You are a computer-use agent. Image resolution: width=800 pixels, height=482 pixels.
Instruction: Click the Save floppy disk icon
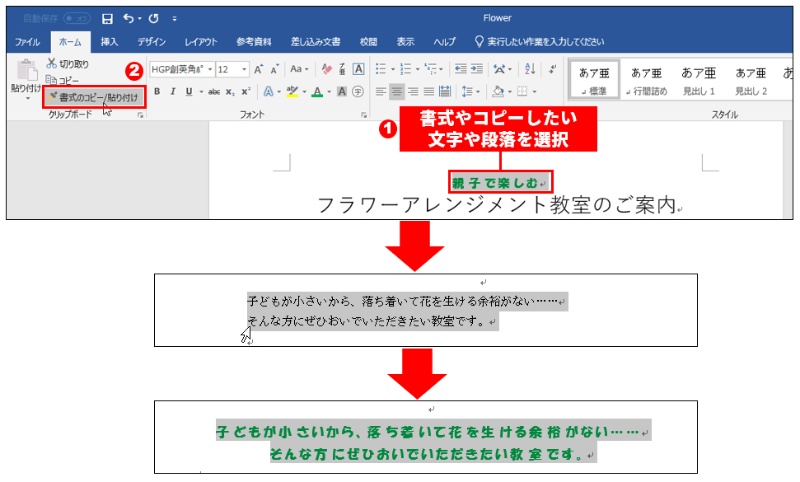pyautogui.click(x=107, y=18)
